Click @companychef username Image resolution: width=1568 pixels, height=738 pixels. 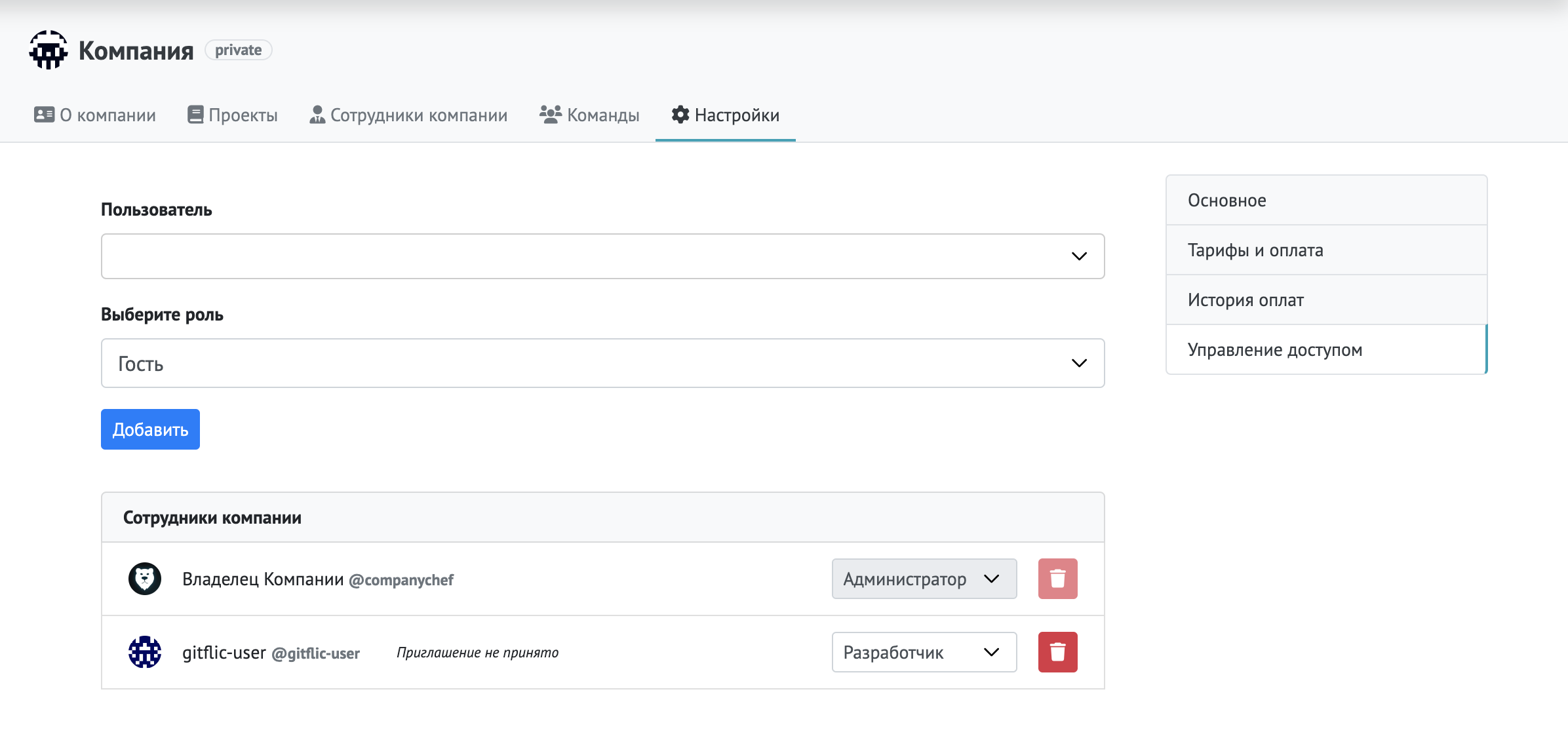click(401, 580)
